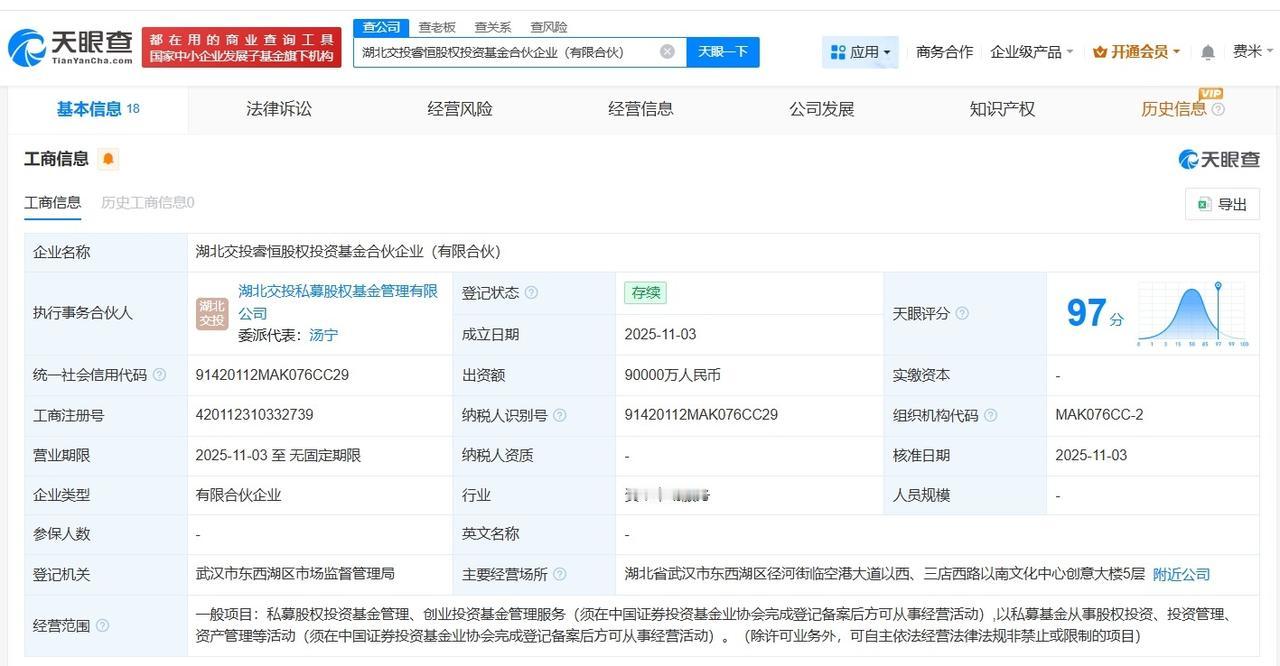Click the 成立日期 value 2025-11-03

660,334
